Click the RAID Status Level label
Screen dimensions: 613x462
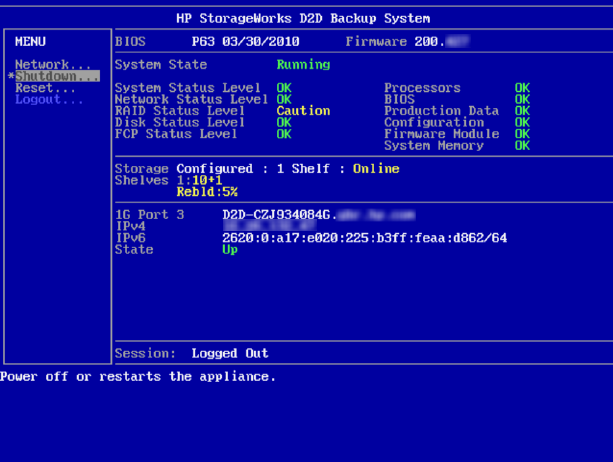180,111
